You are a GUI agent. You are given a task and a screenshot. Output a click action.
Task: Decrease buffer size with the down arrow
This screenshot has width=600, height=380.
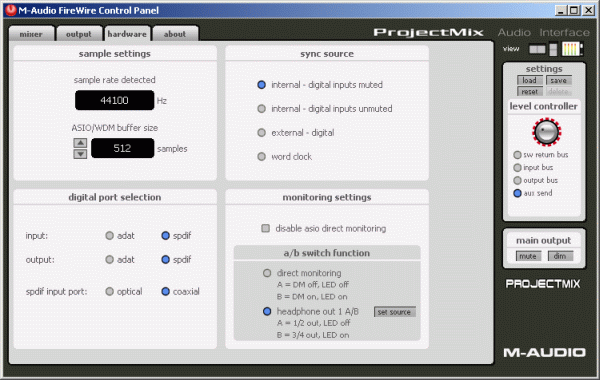80,154
